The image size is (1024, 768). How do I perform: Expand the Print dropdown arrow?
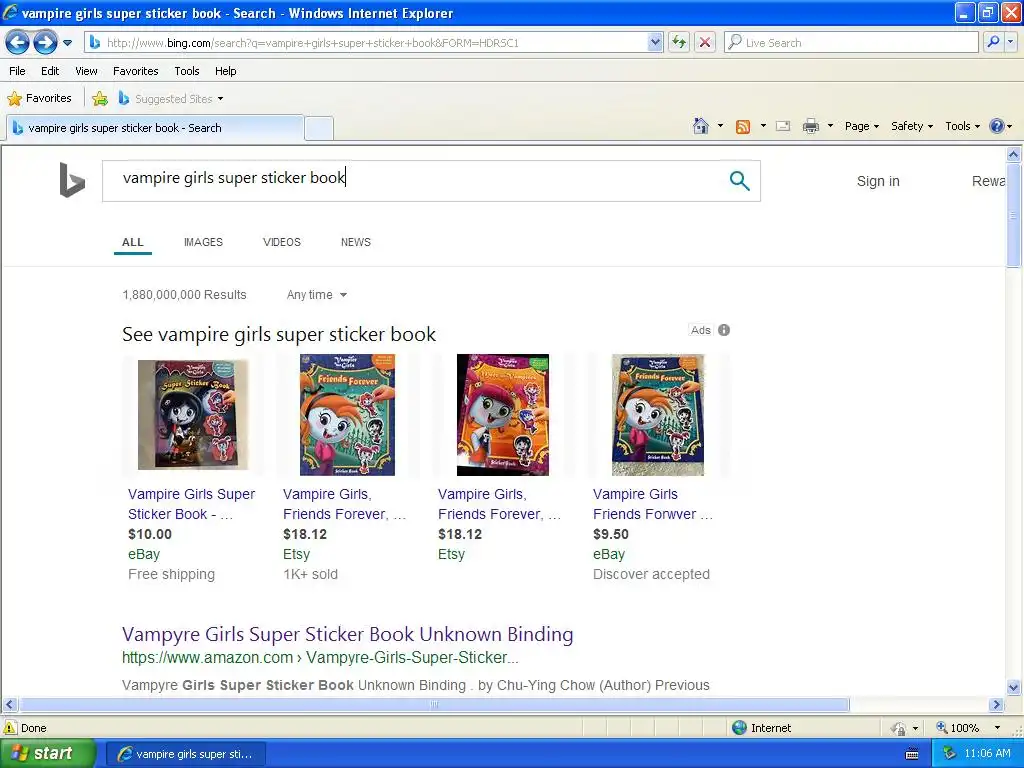[830, 126]
